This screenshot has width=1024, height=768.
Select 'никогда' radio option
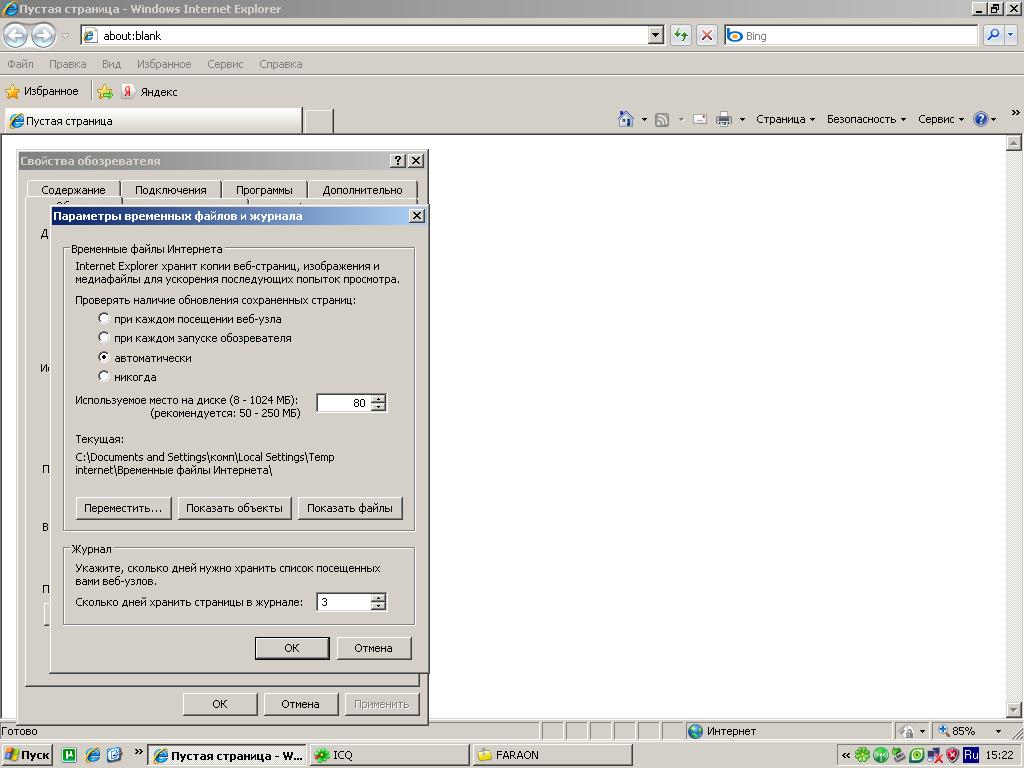104,376
